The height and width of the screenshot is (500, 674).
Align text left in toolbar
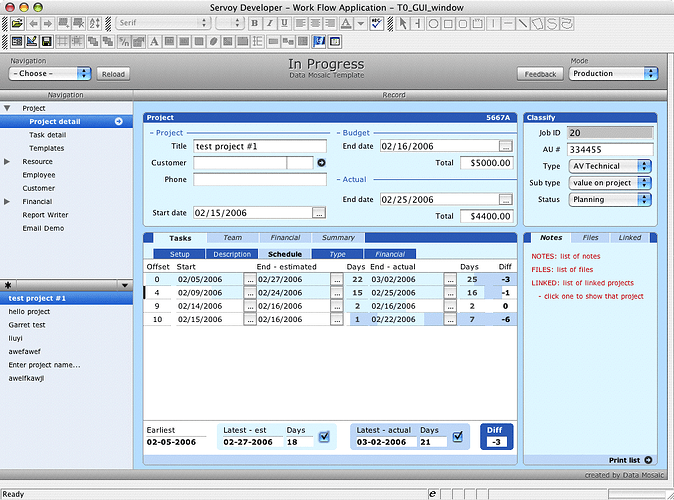[x=301, y=23]
